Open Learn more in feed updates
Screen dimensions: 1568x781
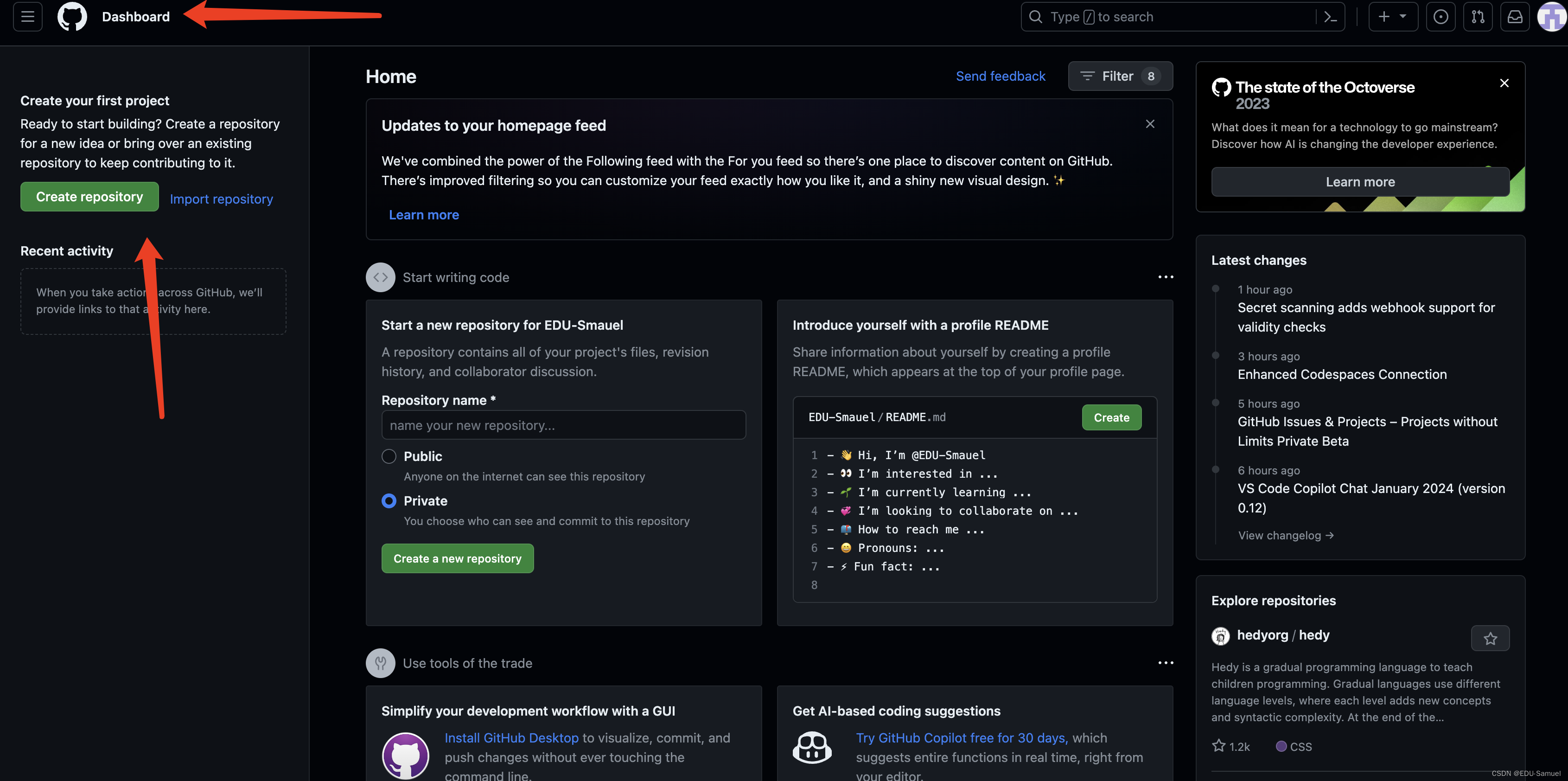[424, 215]
